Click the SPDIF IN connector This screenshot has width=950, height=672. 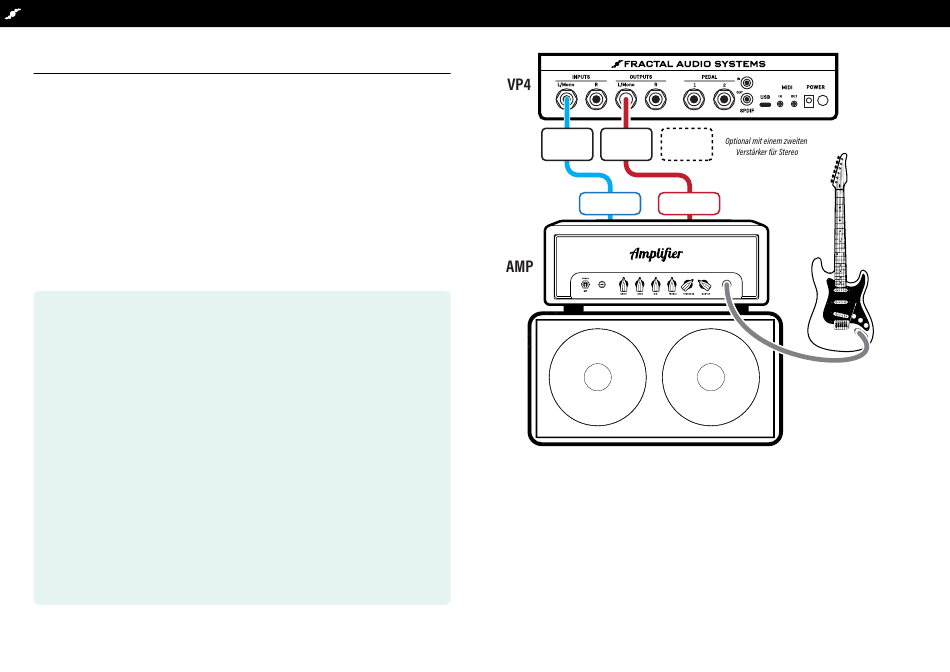point(747,82)
